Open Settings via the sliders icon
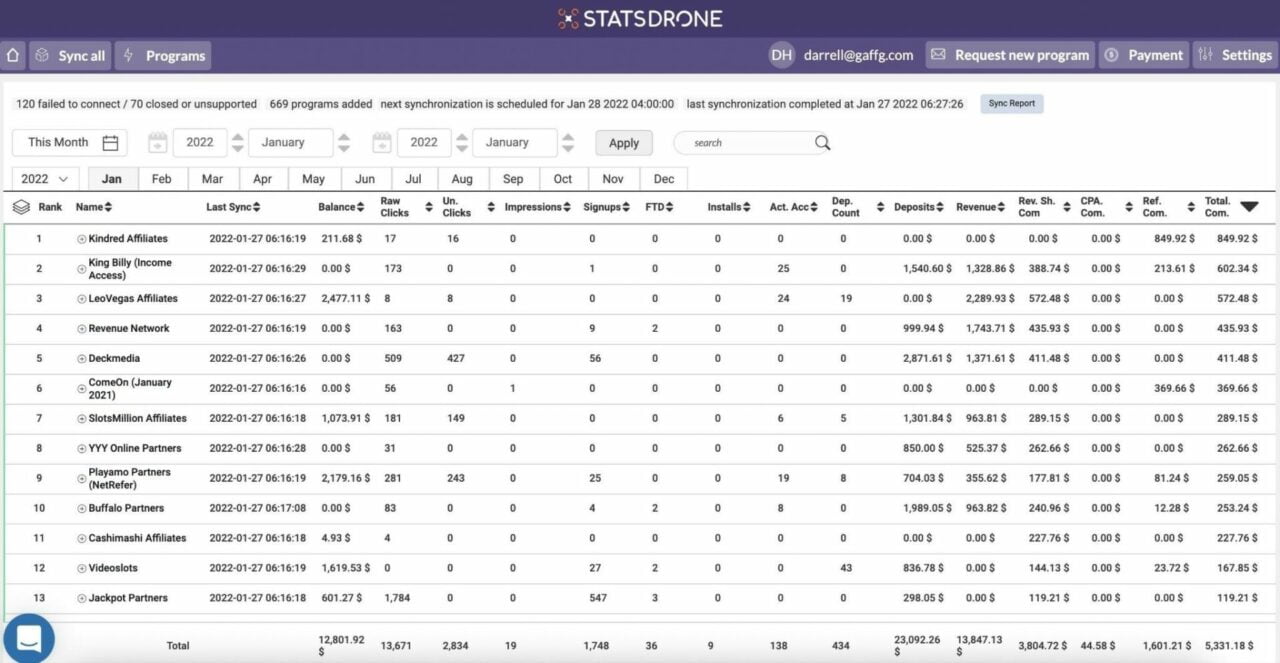 click(x=1206, y=55)
